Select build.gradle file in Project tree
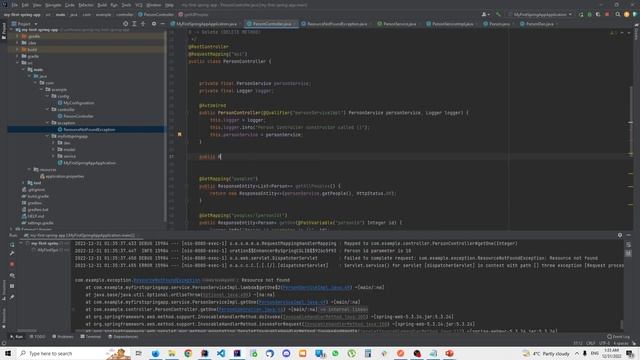Screen dimensions: 640x360 click(35, 196)
